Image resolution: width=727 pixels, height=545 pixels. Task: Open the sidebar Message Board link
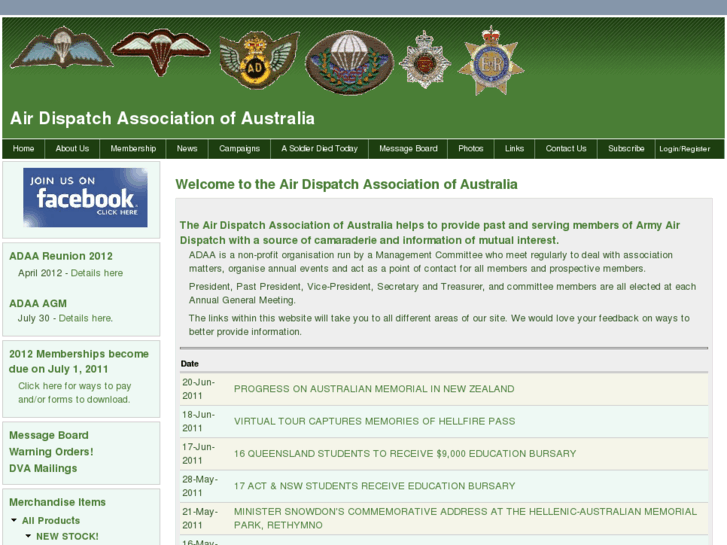point(49,435)
